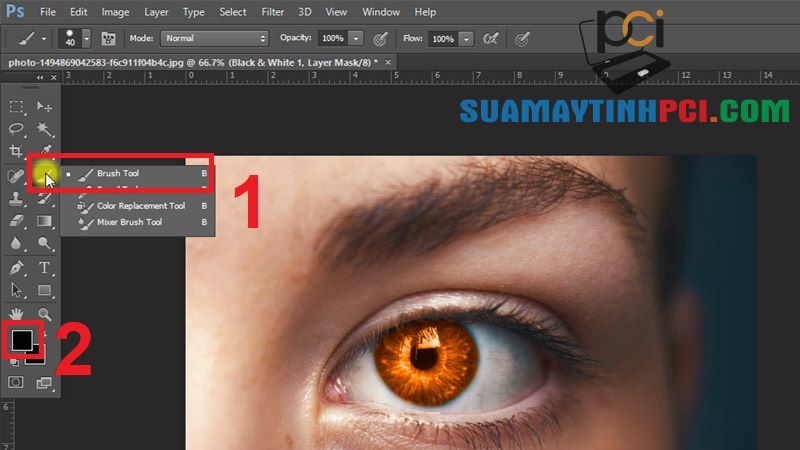800x450 pixels.
Task: Open the 3D menu
Action: point(305,12)
